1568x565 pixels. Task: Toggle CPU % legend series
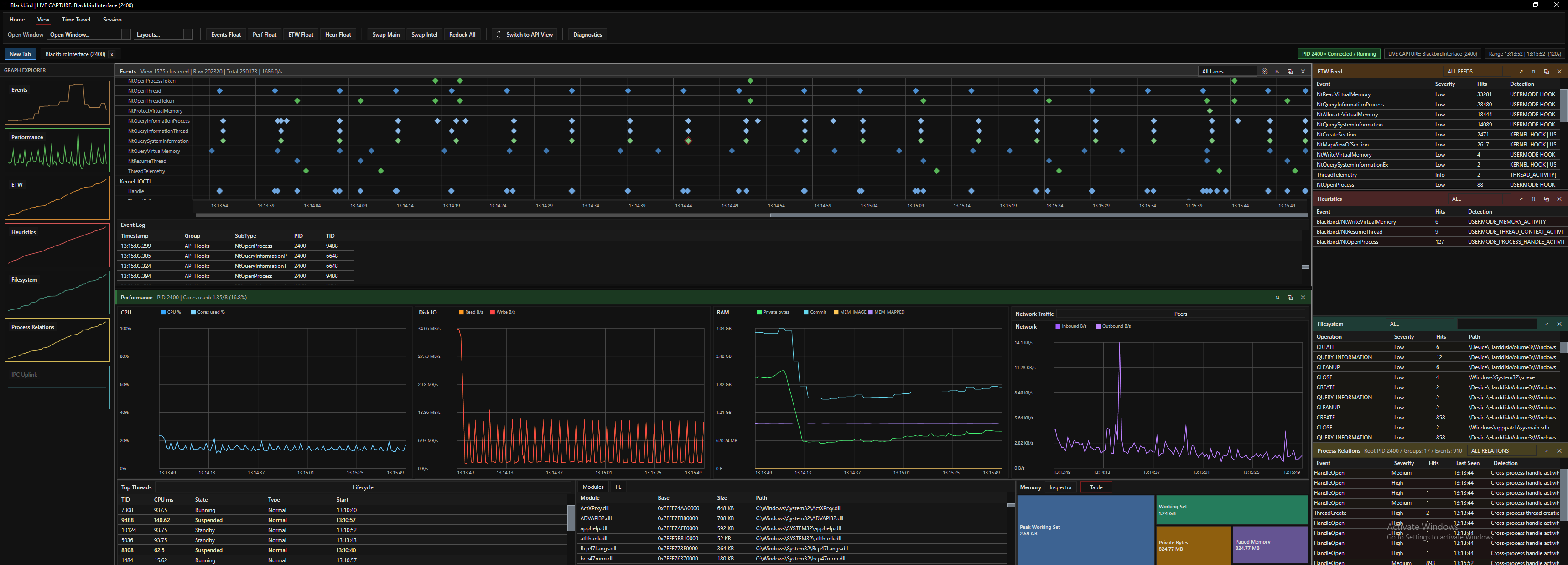(x=171, y=312)
